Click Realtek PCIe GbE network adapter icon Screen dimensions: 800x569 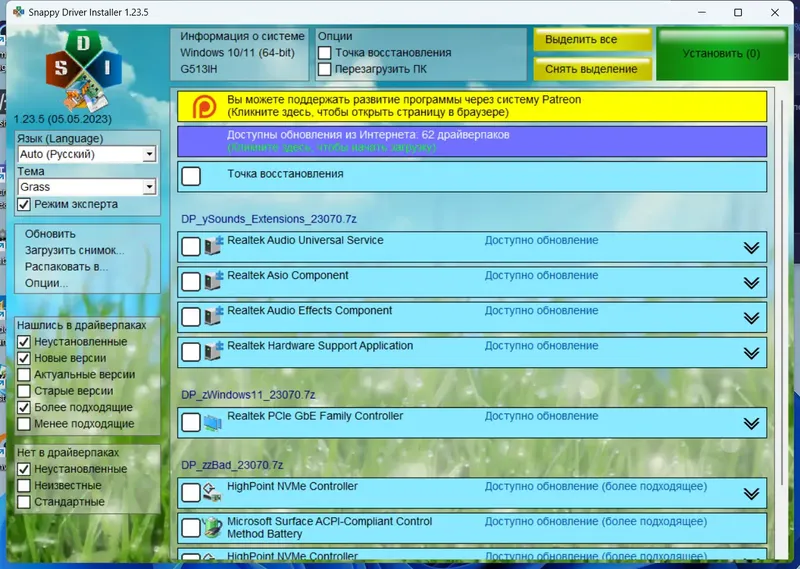(x=212, y=423)
